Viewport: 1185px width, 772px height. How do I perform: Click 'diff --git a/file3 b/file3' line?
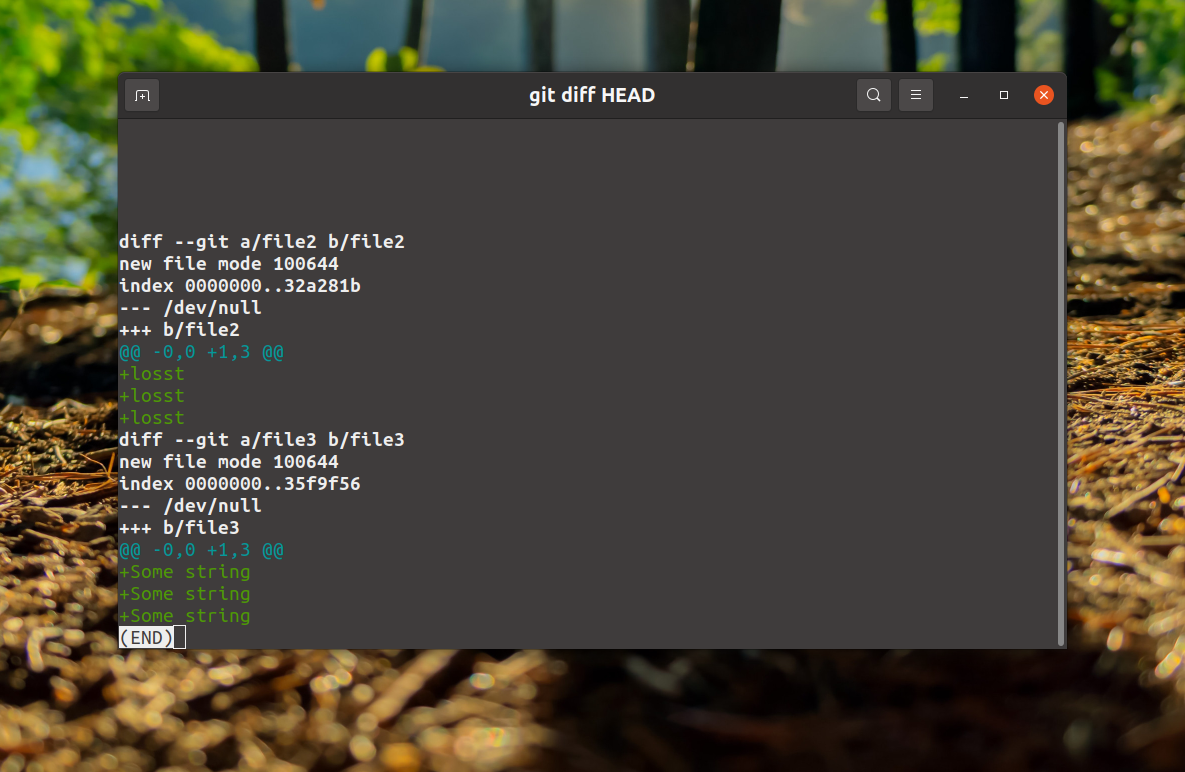point(261,440)
